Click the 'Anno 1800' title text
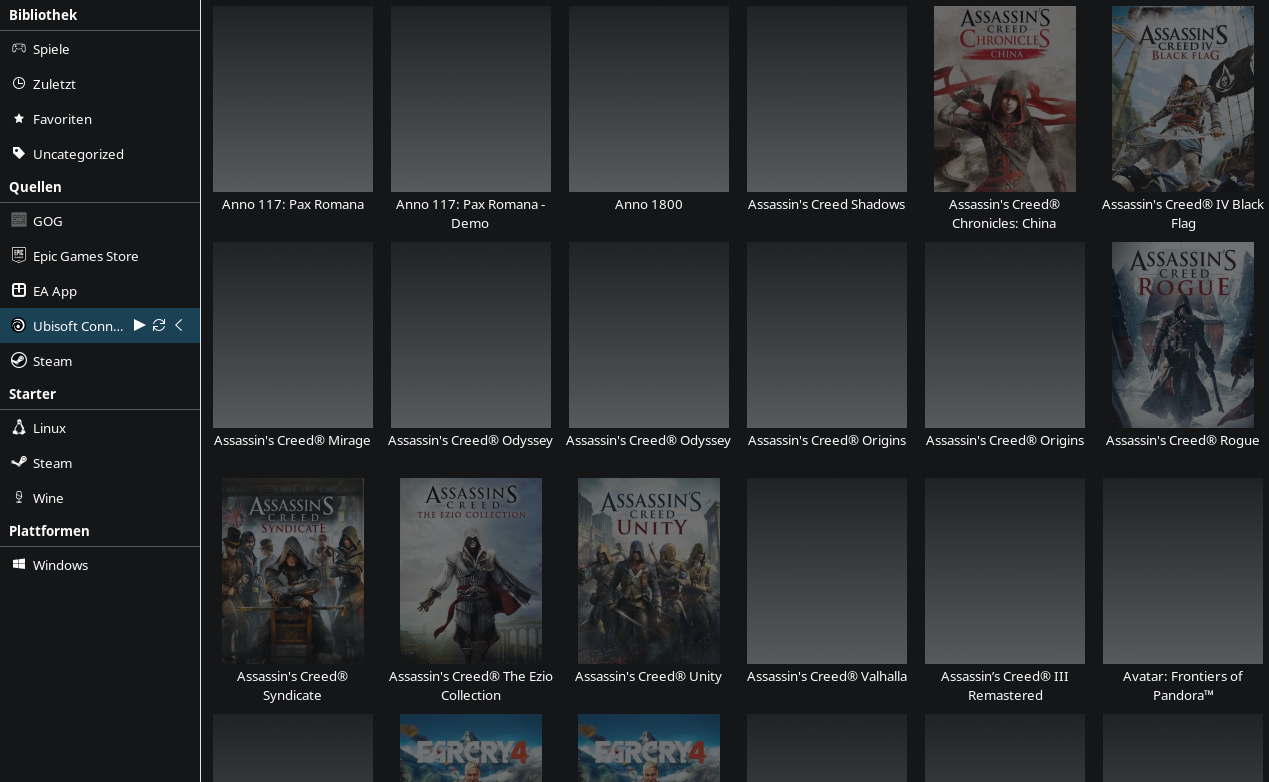The height and width of the screenshot is (782, 1269). [x=649, y=204]
